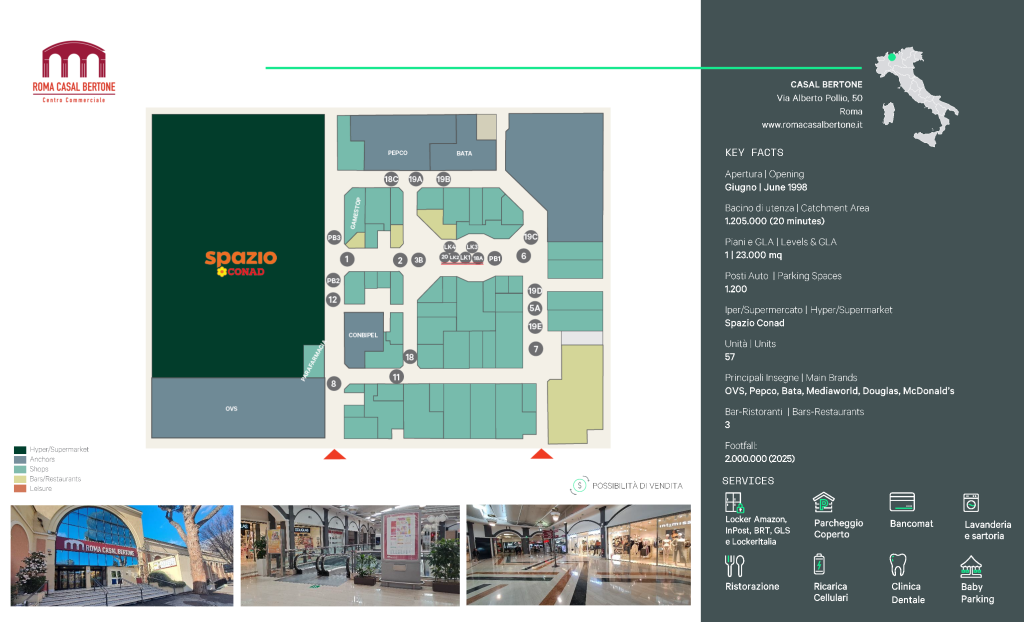Click the Roma Casal Bertone logo
Viewport: 1024px width, 622px height.
pyautogui.click(x=74, y=72)
